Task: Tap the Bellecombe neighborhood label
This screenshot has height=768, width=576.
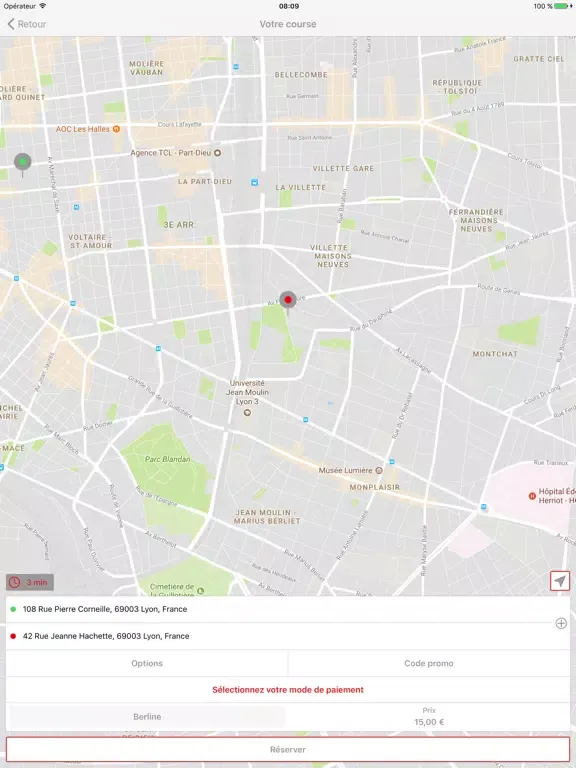Action: [x=301, y=75]
